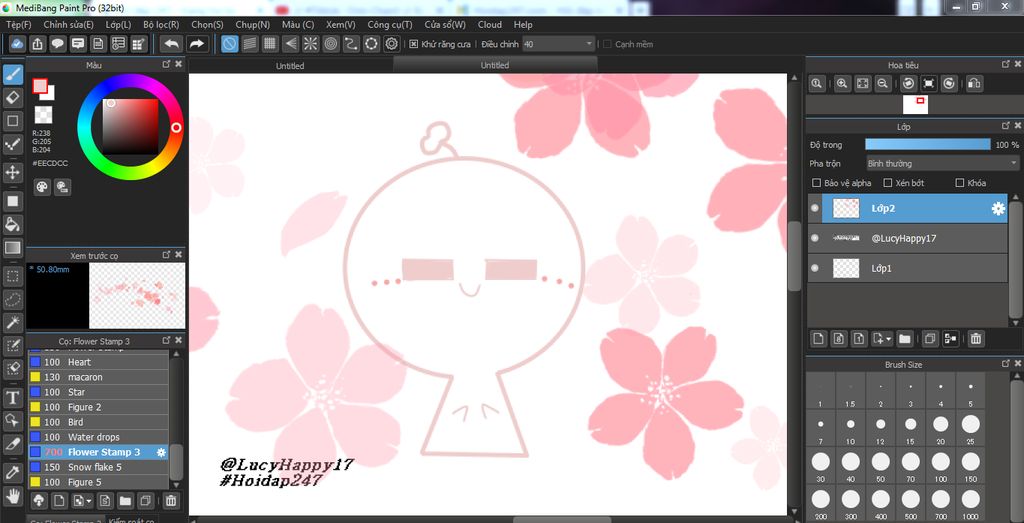Open the Cloud menu
The image size is (1024, 523).
[x=490, y=24]
